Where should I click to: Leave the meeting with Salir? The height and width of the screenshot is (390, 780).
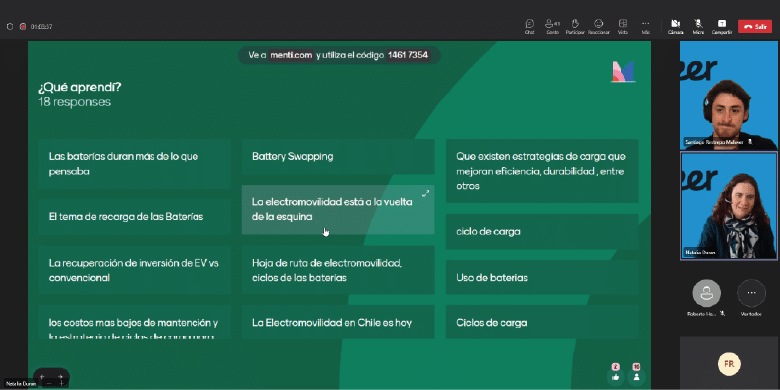(755, 26)
